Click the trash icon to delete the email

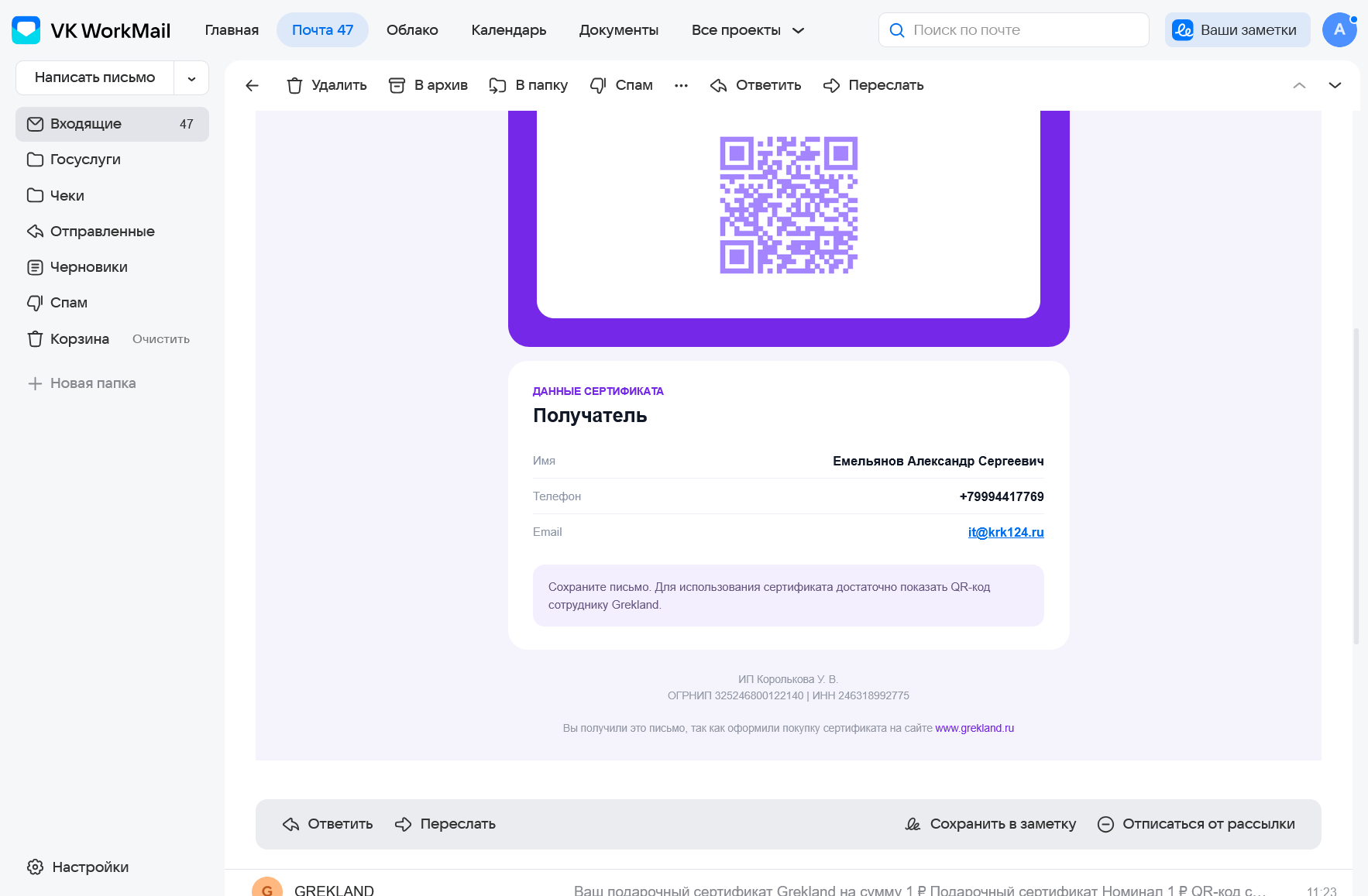(x=294, y=85)
